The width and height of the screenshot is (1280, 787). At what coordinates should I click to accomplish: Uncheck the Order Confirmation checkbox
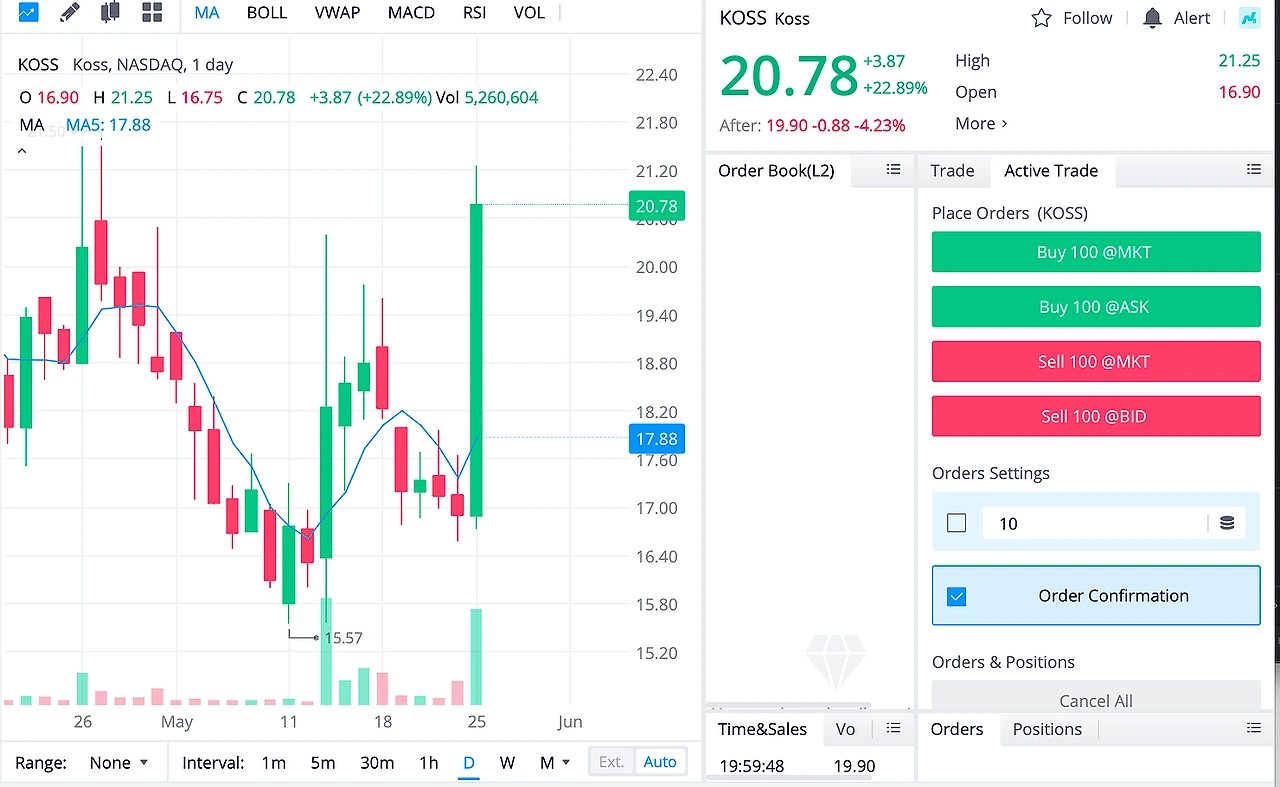coord(957,596)
